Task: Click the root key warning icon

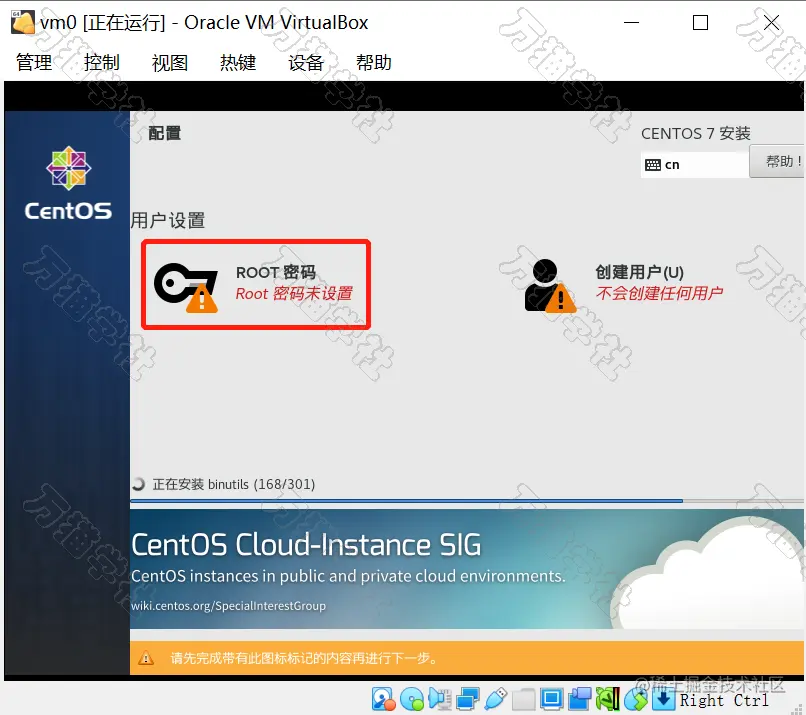Action: (186, 287)
